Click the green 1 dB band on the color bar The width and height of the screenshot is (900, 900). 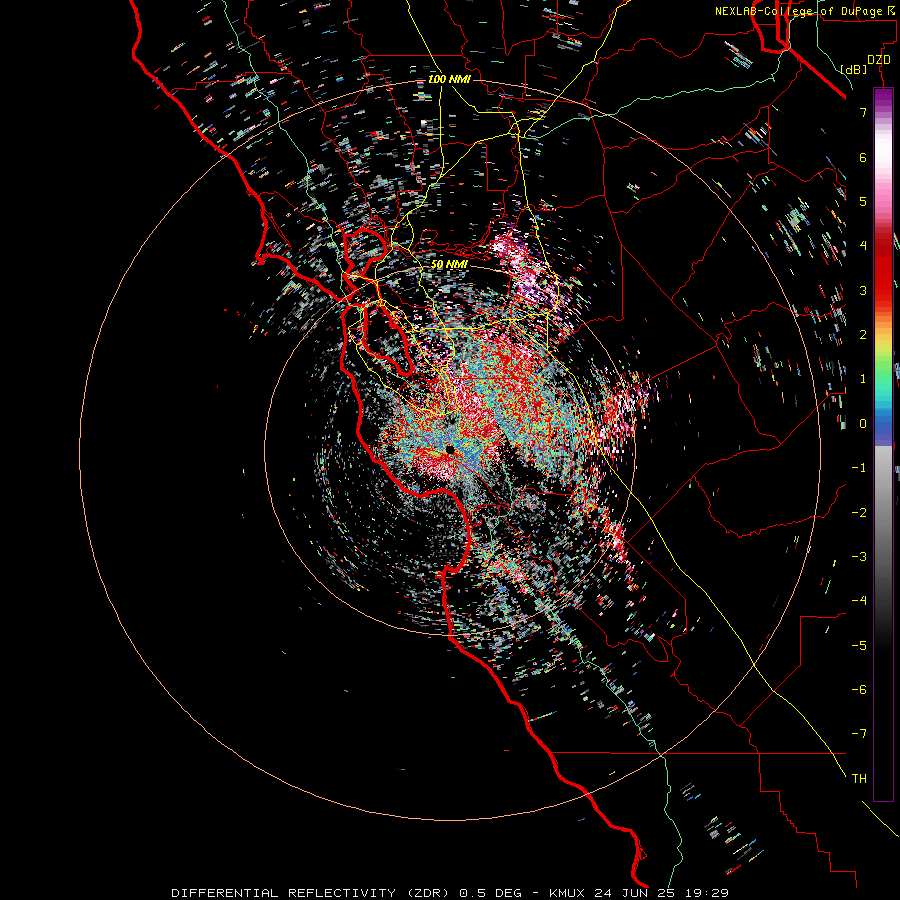point(883,379)
